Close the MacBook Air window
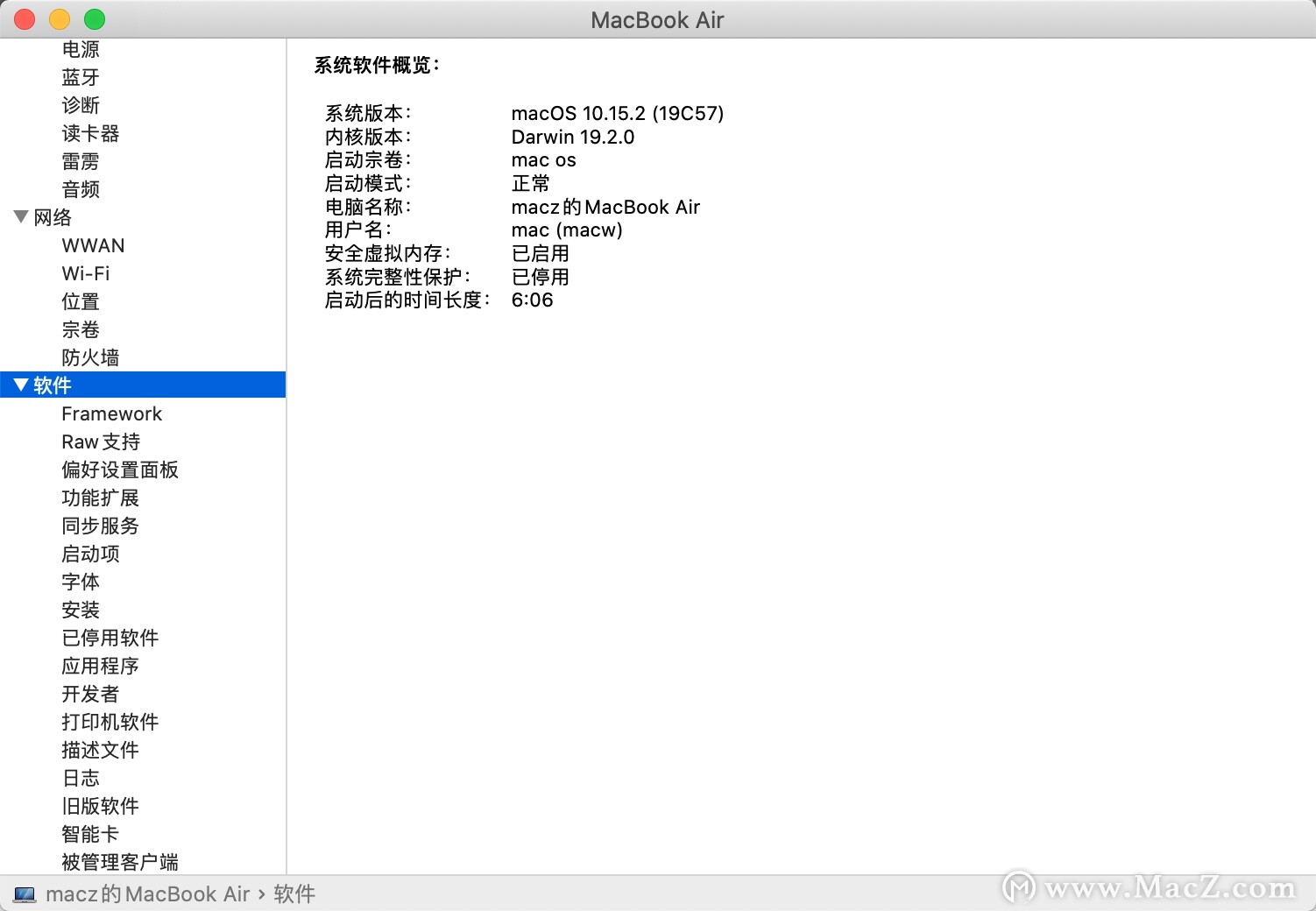Viewport: 1316px width, 911px height. (25, 19)
